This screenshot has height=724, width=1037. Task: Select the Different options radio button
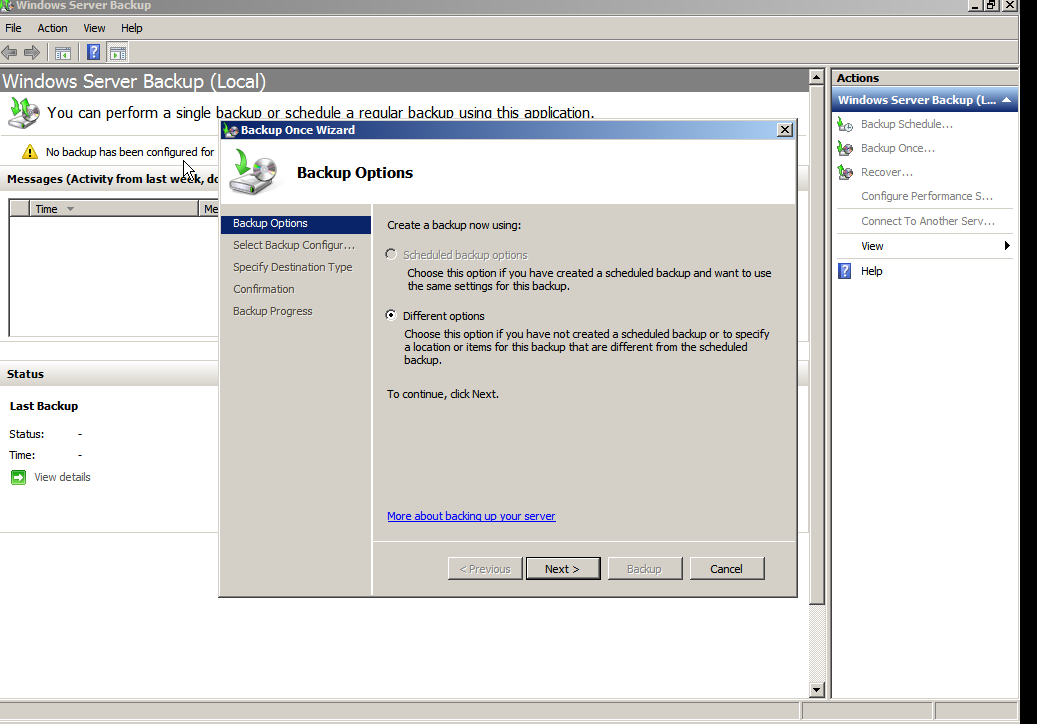(x=391, y=315)
